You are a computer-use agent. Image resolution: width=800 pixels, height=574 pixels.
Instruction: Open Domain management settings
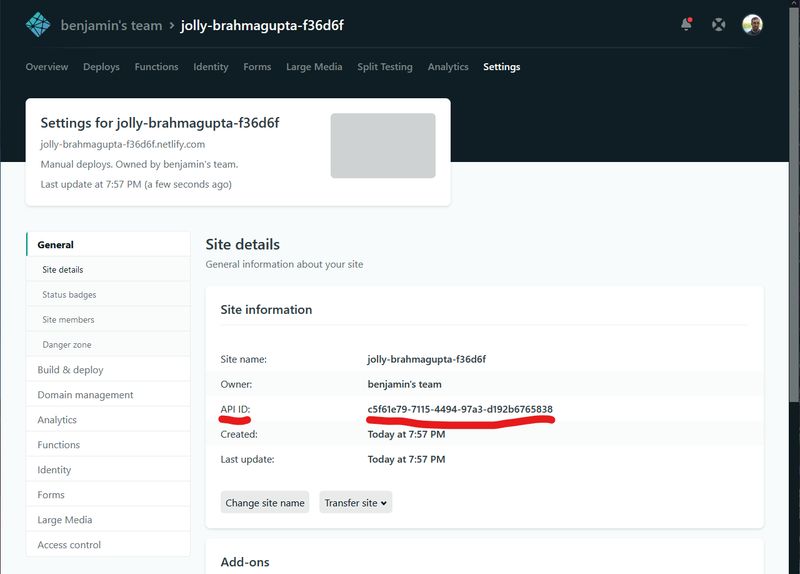(x=108, y=394)
